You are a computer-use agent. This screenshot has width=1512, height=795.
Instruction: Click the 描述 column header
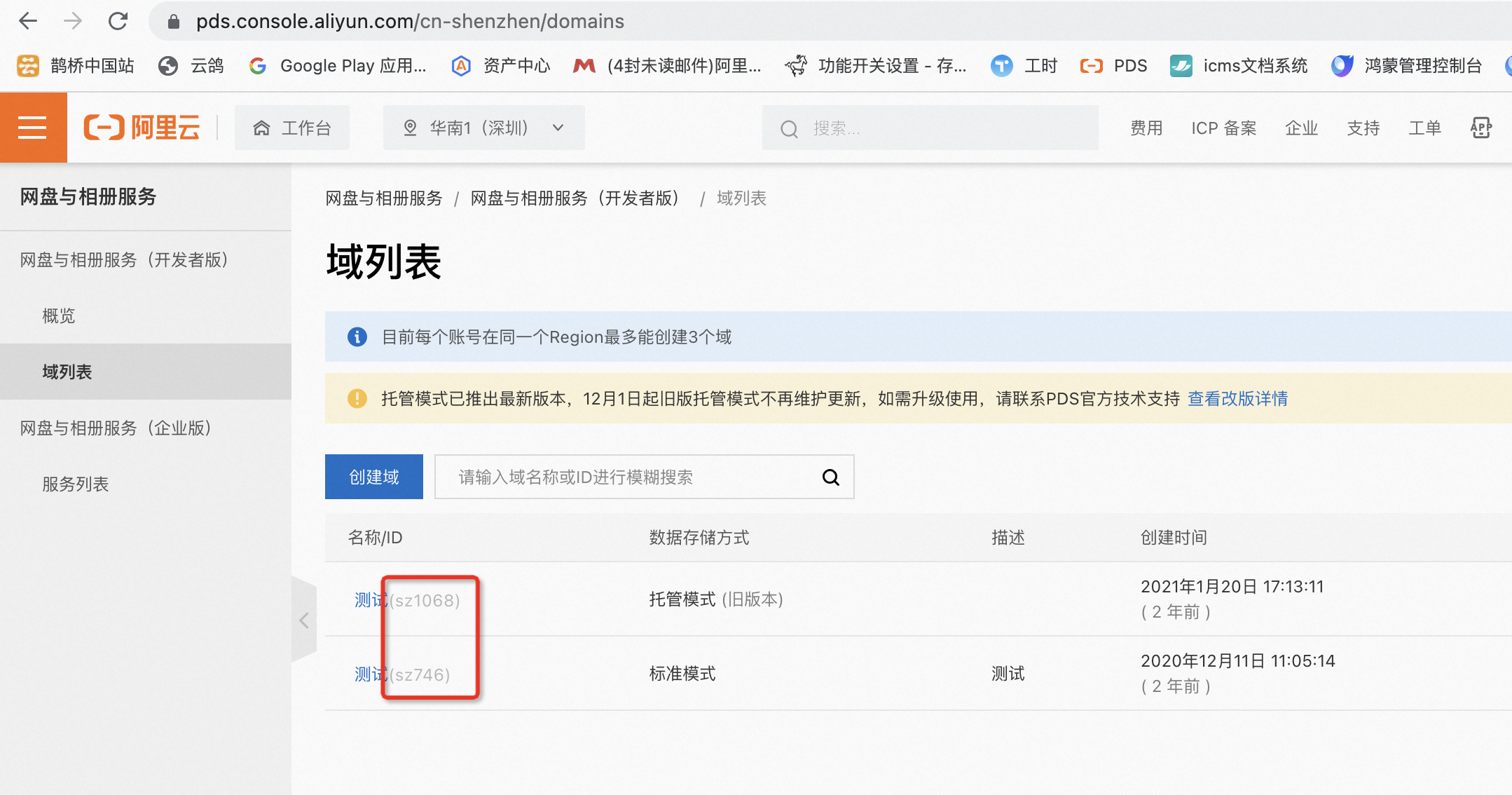[1008, 538]
